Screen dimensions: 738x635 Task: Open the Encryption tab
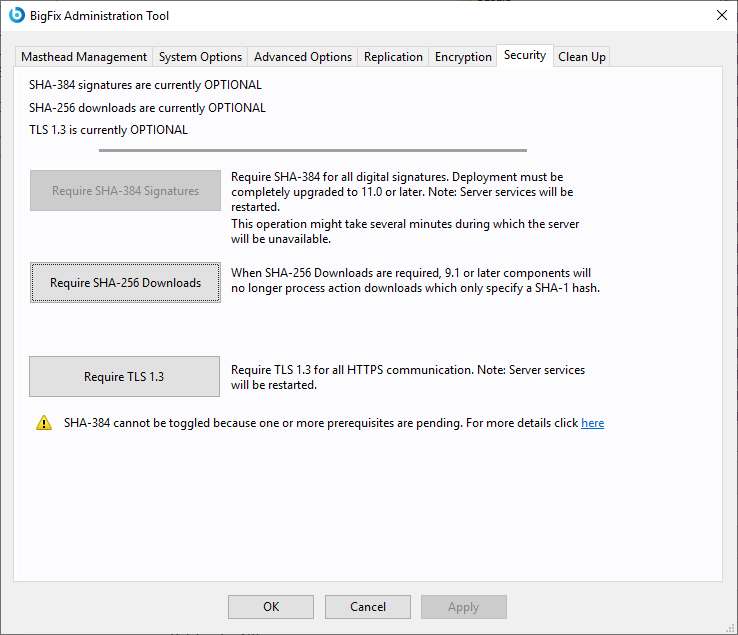(463, 57)
